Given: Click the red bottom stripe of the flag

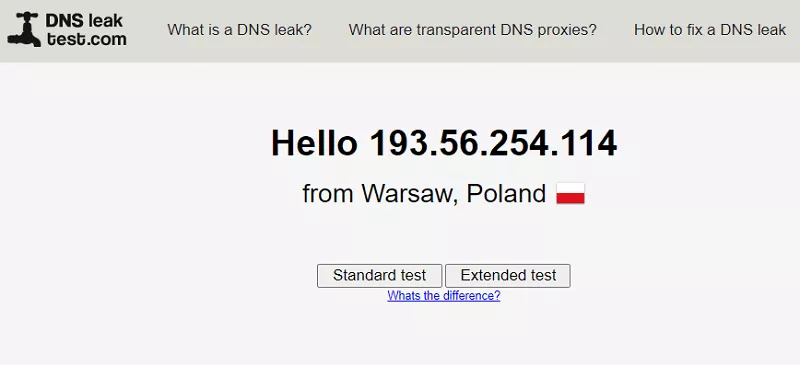Looking at the screenshot, I should click(x=570, y=199).
